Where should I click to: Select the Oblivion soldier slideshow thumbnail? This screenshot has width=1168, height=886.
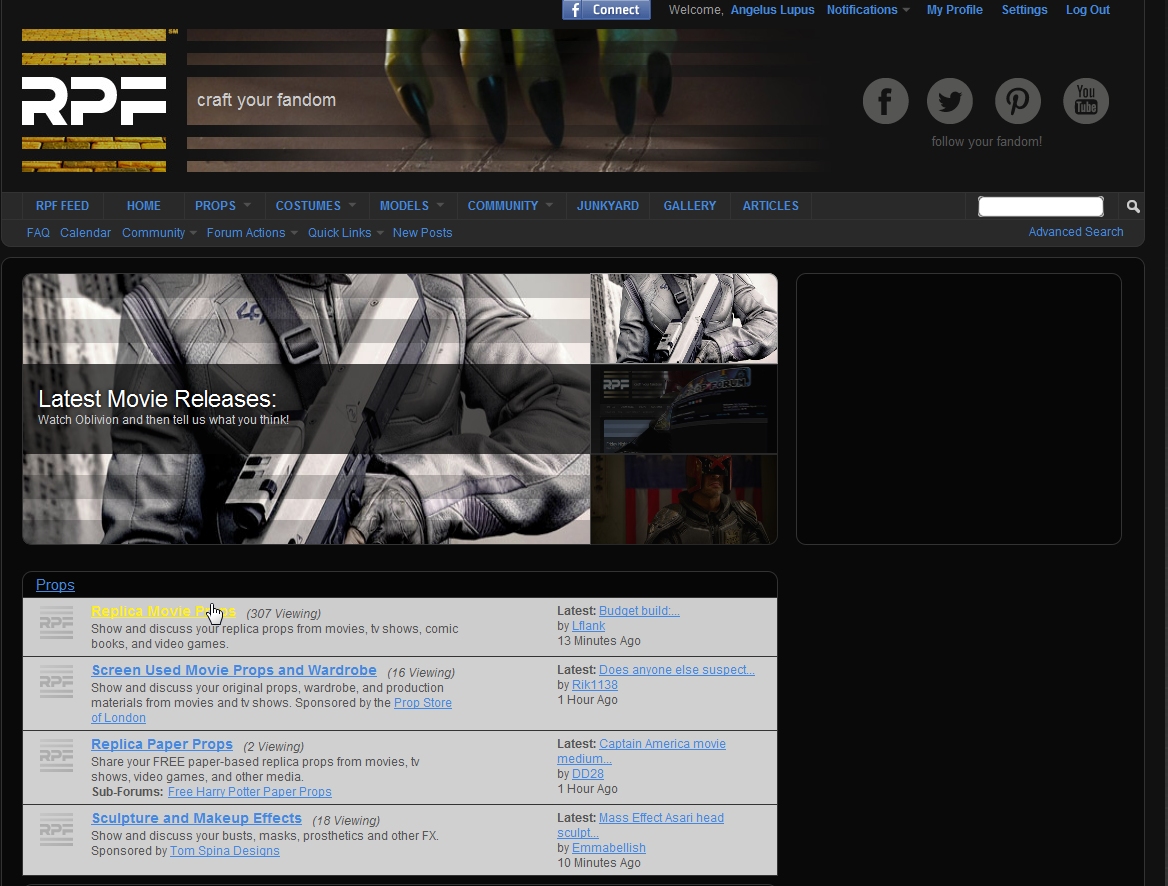684,319
